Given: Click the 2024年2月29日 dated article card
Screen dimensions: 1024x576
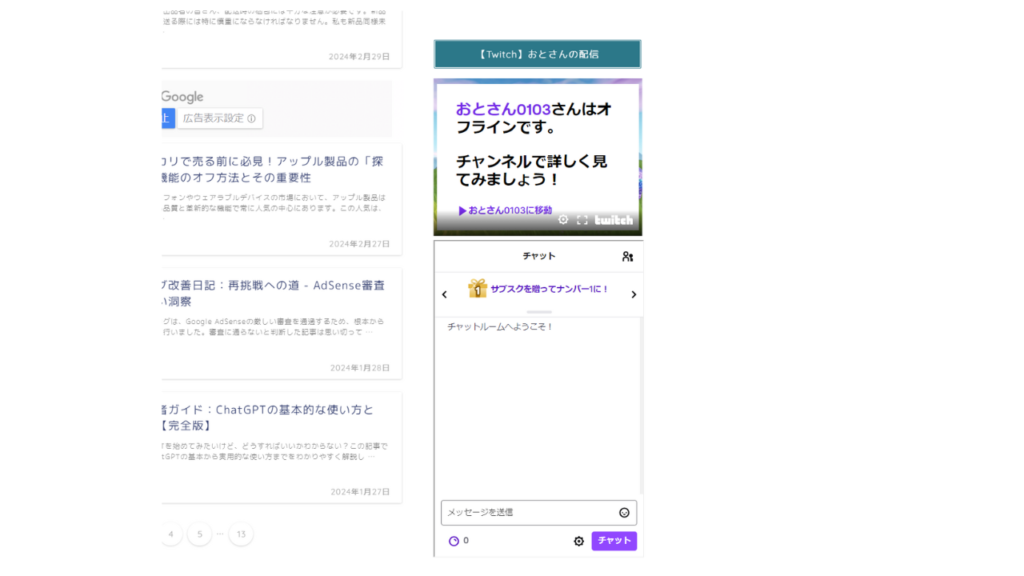Looking at the screenshot, I should point(281,38).
